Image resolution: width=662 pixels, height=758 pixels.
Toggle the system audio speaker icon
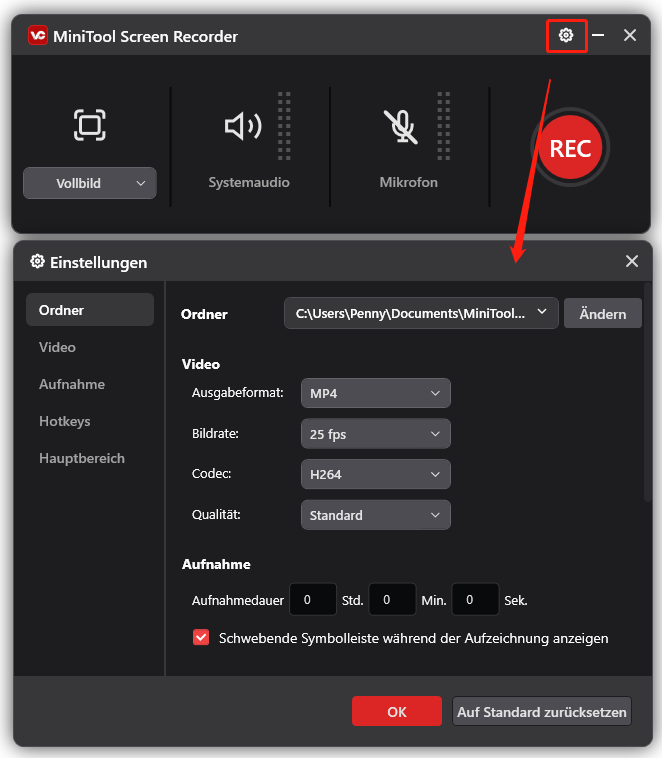coord(243,126)
